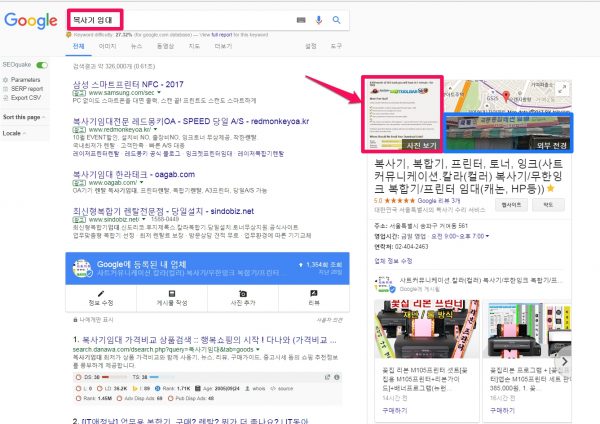Open the full report keyword link

click(x=222, y=35)
